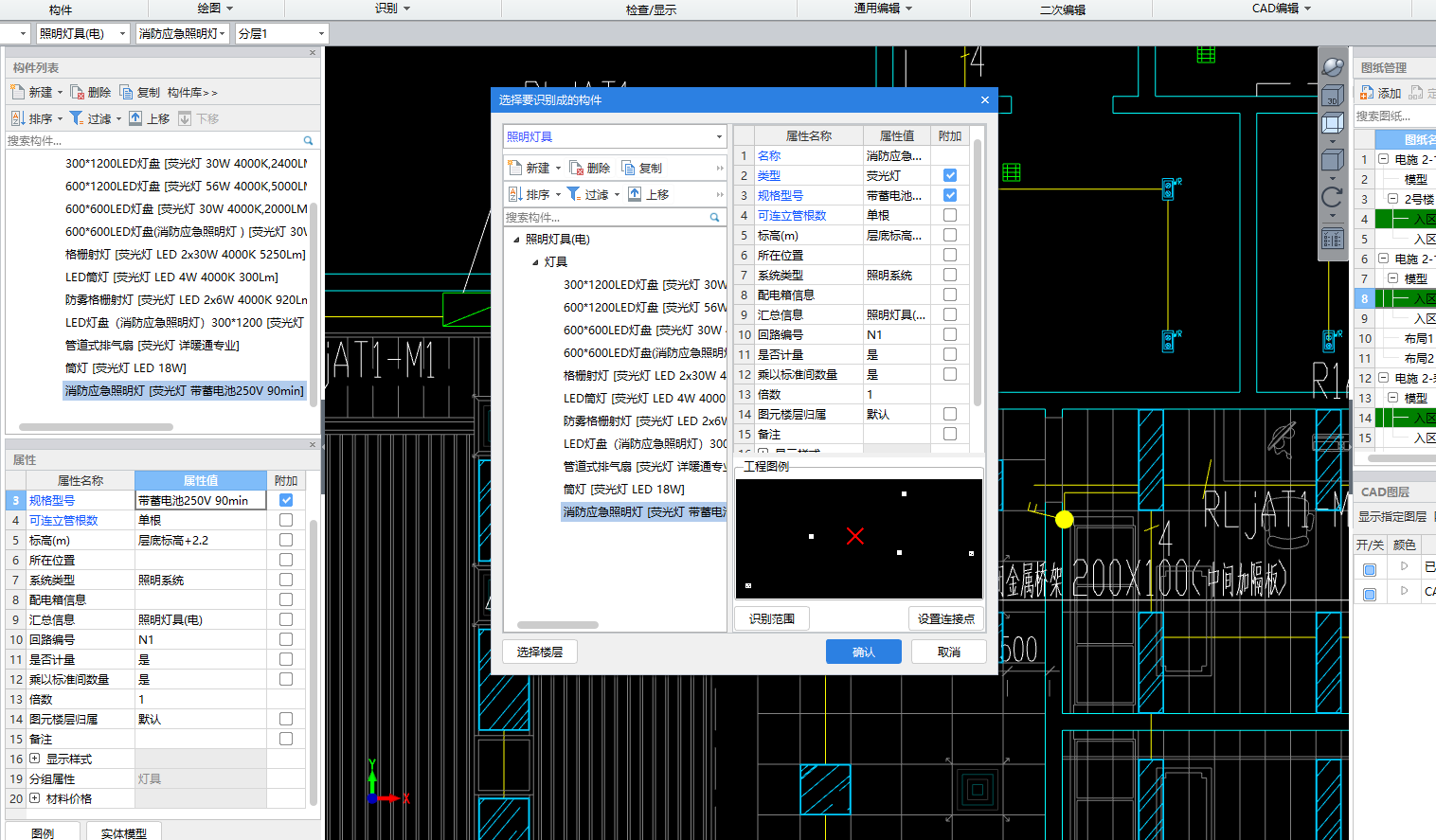Open 构件库>> link in 构件列表
Image resolution: width=1436 pixels, height=840 pixels.
(192, 92)
